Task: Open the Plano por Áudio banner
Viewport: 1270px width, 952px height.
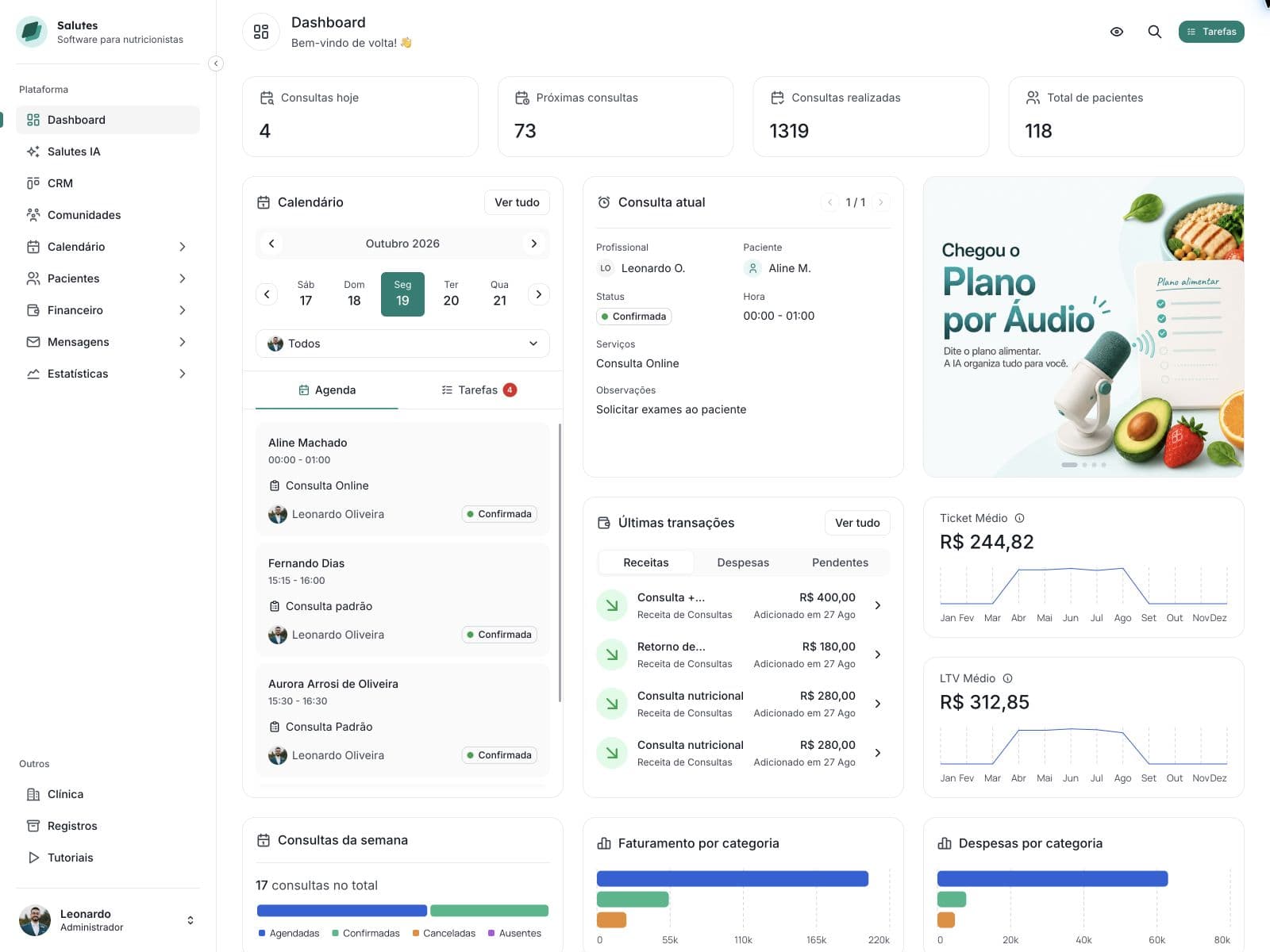Action: (1083, 327)
